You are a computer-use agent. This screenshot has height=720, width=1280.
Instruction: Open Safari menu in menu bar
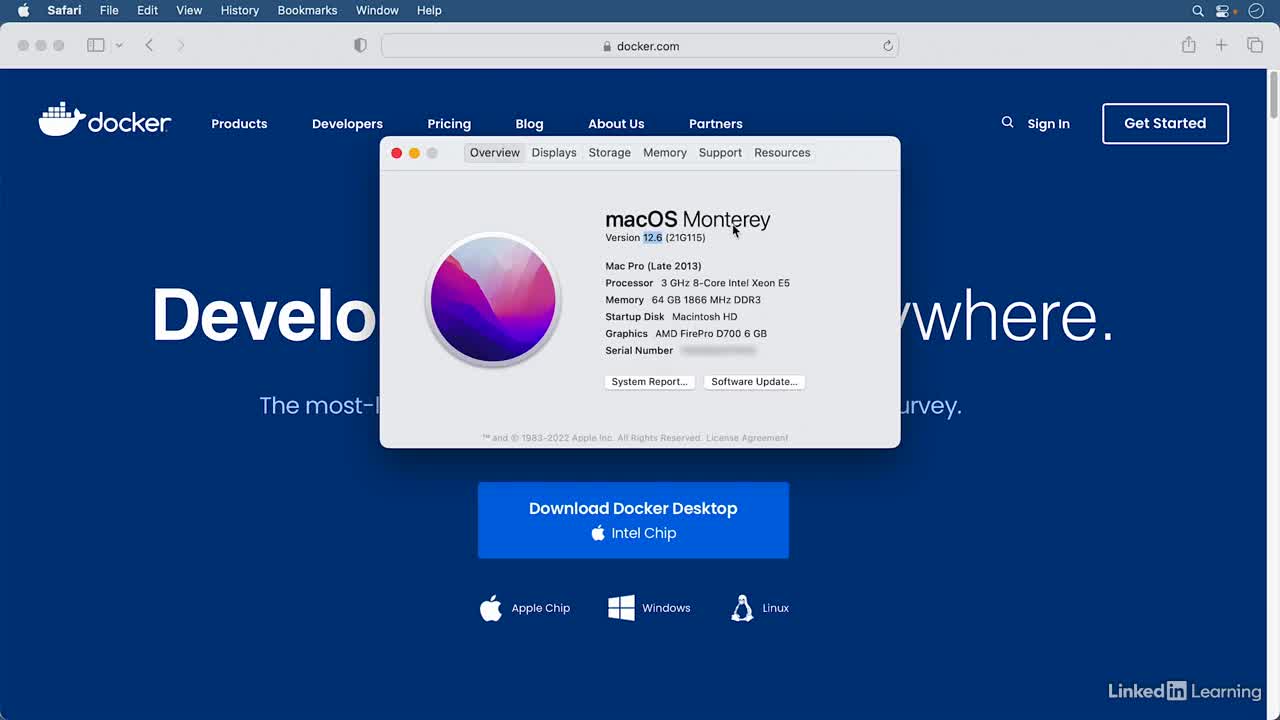pos(64,10)
